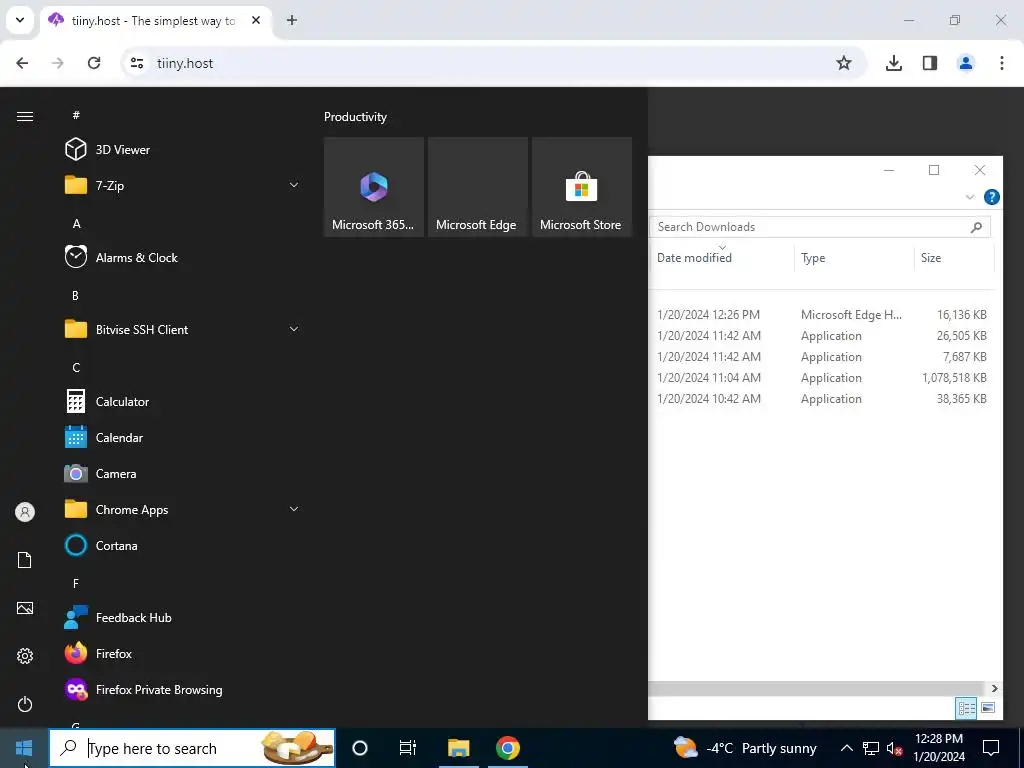This screenshot has height=768, width=1024.
Task: Open the Microsoft Store tile
Action: (582, 187)
